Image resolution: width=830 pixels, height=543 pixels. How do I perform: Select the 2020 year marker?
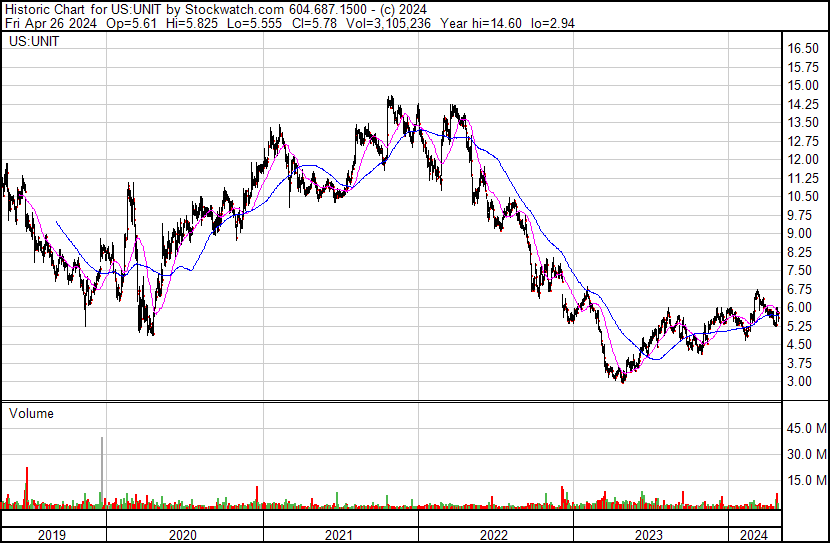(183, 535)
